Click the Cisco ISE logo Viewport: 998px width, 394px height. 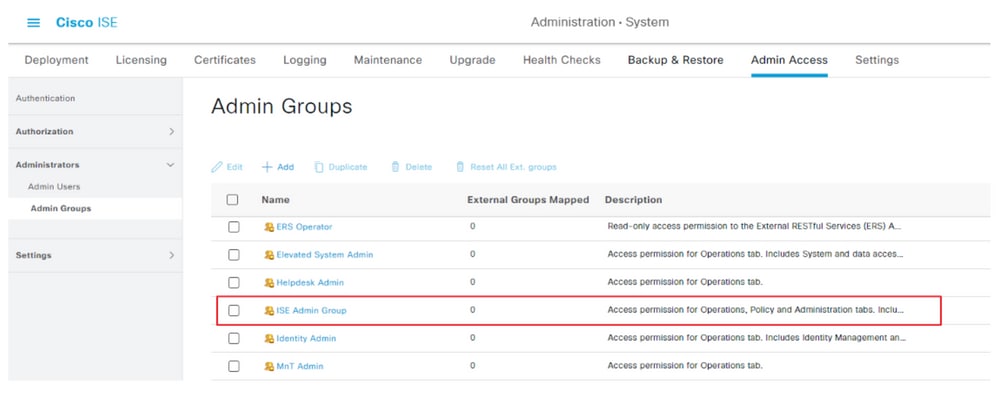click(87, 22)
